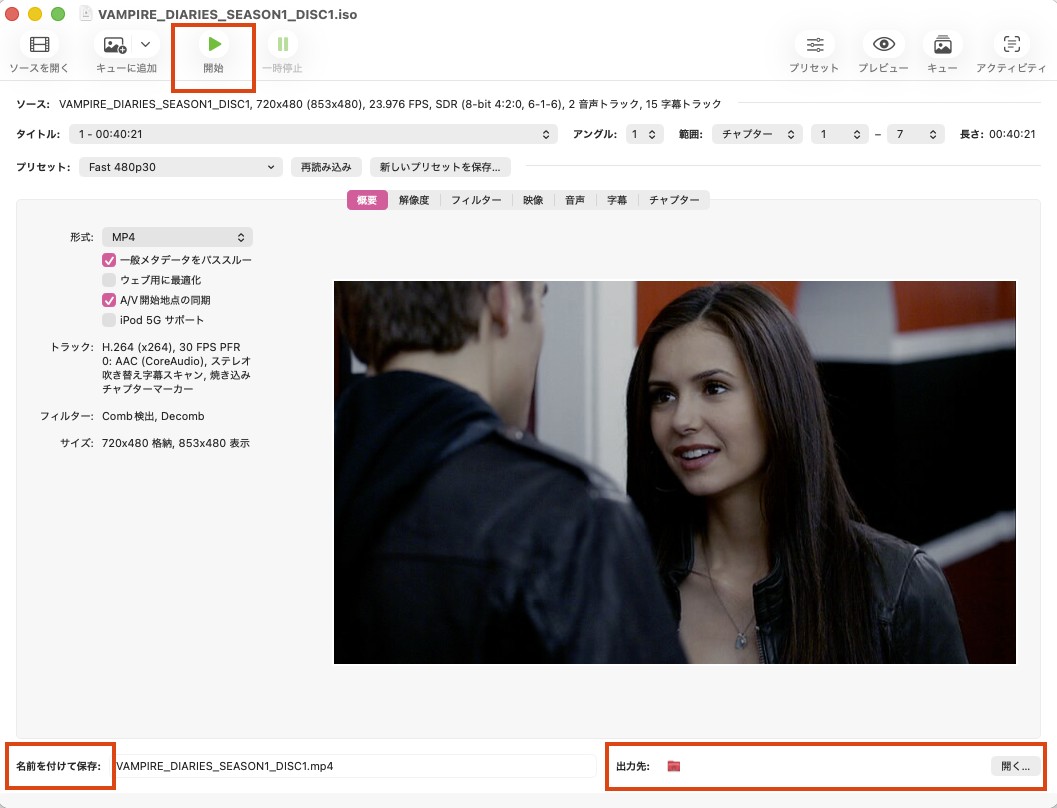Open the presets (プリセット) sliders icon
The image size is (1057, 808).
click(815, 44)
